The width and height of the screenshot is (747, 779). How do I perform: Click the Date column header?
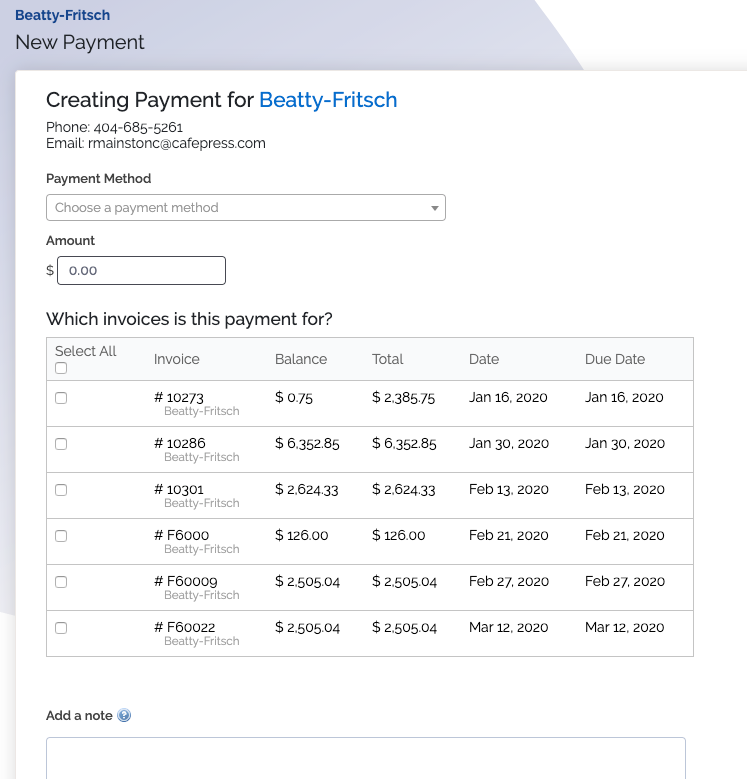coord(484,359)
